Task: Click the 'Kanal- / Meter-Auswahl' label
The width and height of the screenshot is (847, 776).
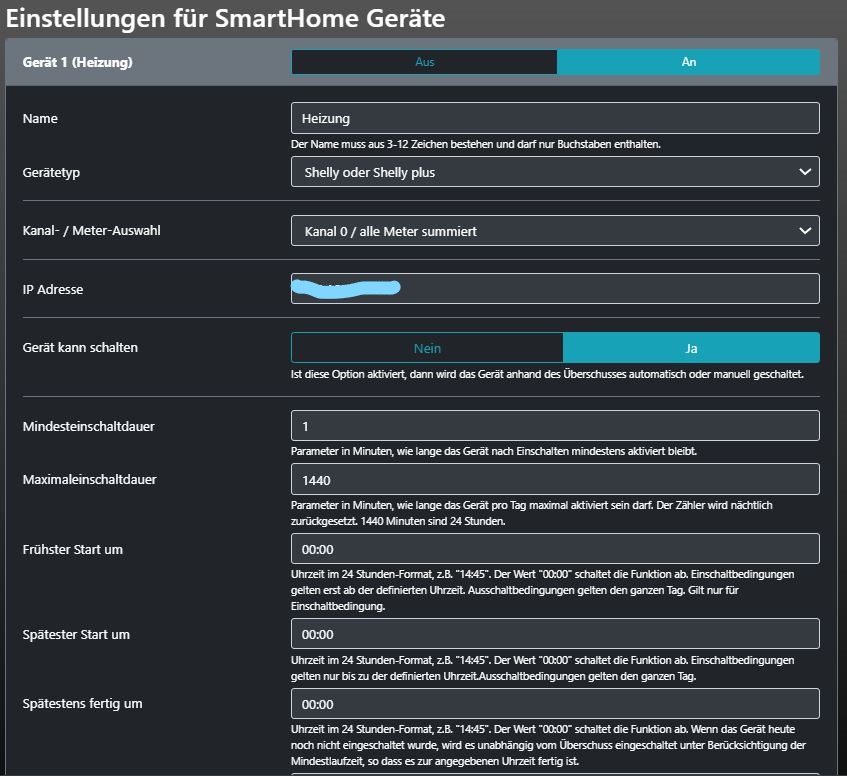Action: [91, 231]
